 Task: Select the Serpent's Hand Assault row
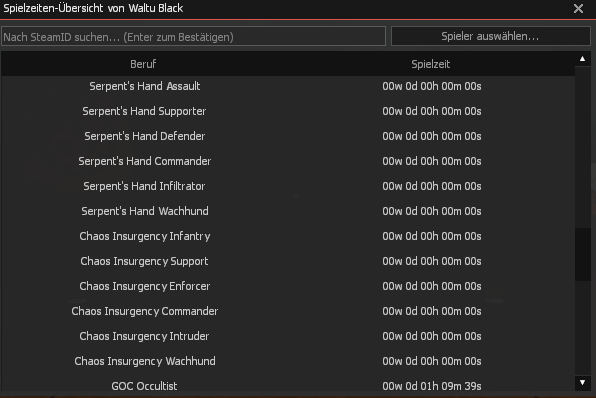pos(288,86)
